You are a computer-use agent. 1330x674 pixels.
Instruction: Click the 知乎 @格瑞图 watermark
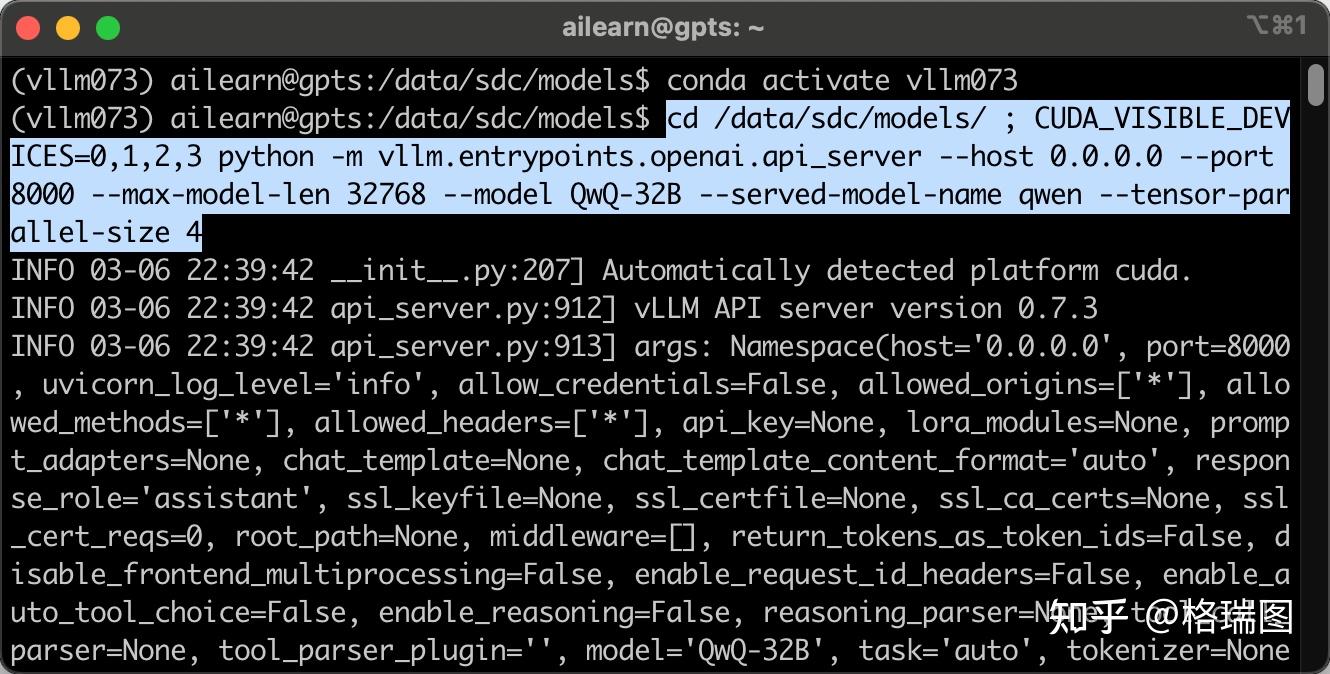pos(1170,618)
